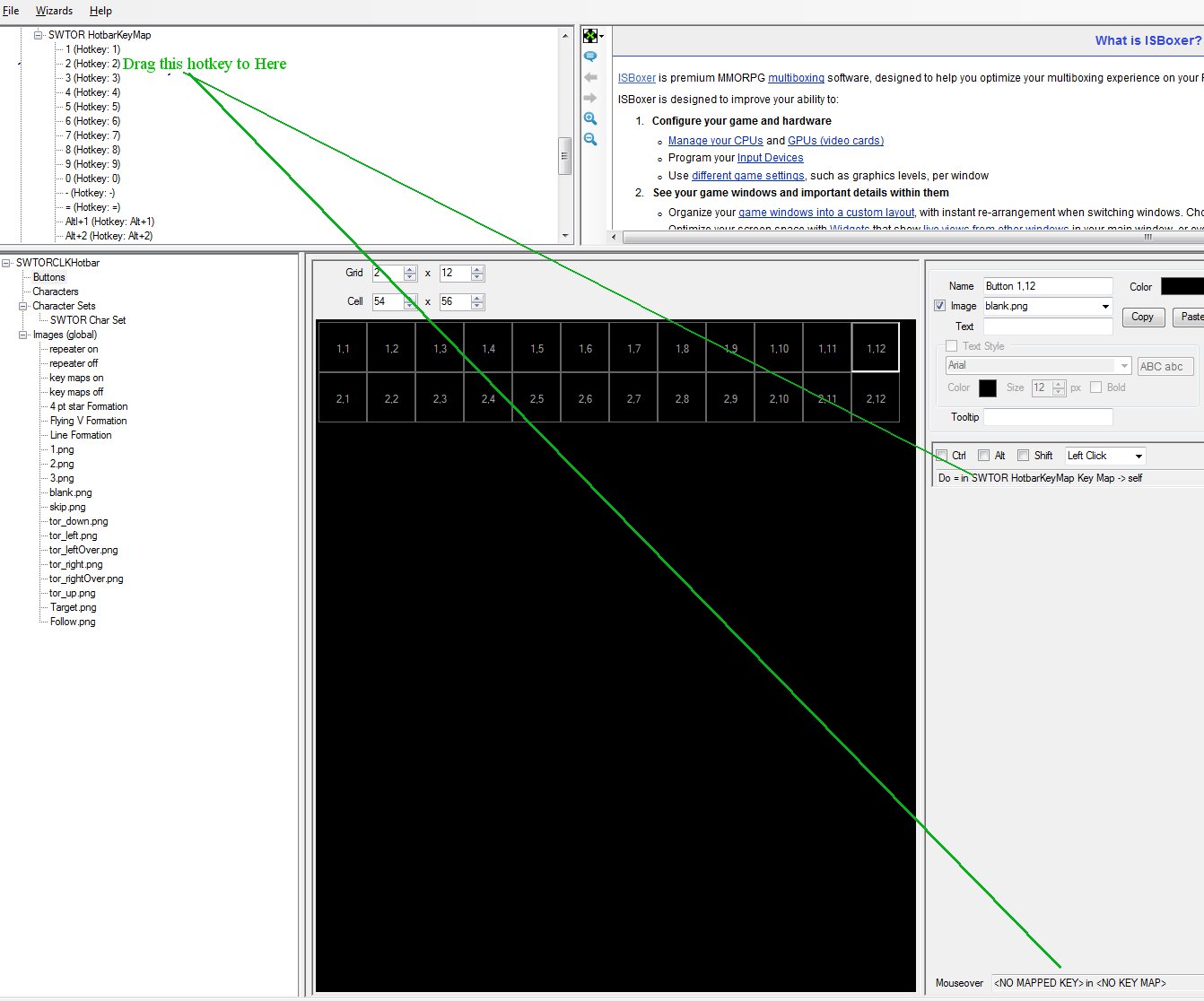
Task: Select the Buttons tree item
Action: tap(48, 277)
